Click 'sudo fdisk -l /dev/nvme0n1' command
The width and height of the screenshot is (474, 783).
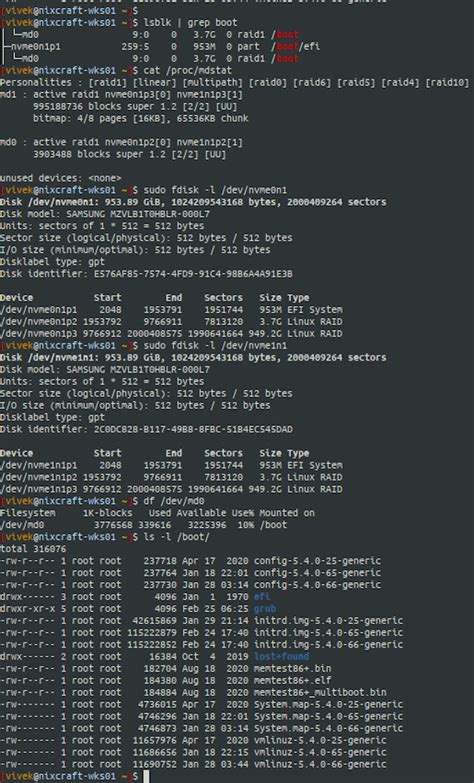coord(215,190)
